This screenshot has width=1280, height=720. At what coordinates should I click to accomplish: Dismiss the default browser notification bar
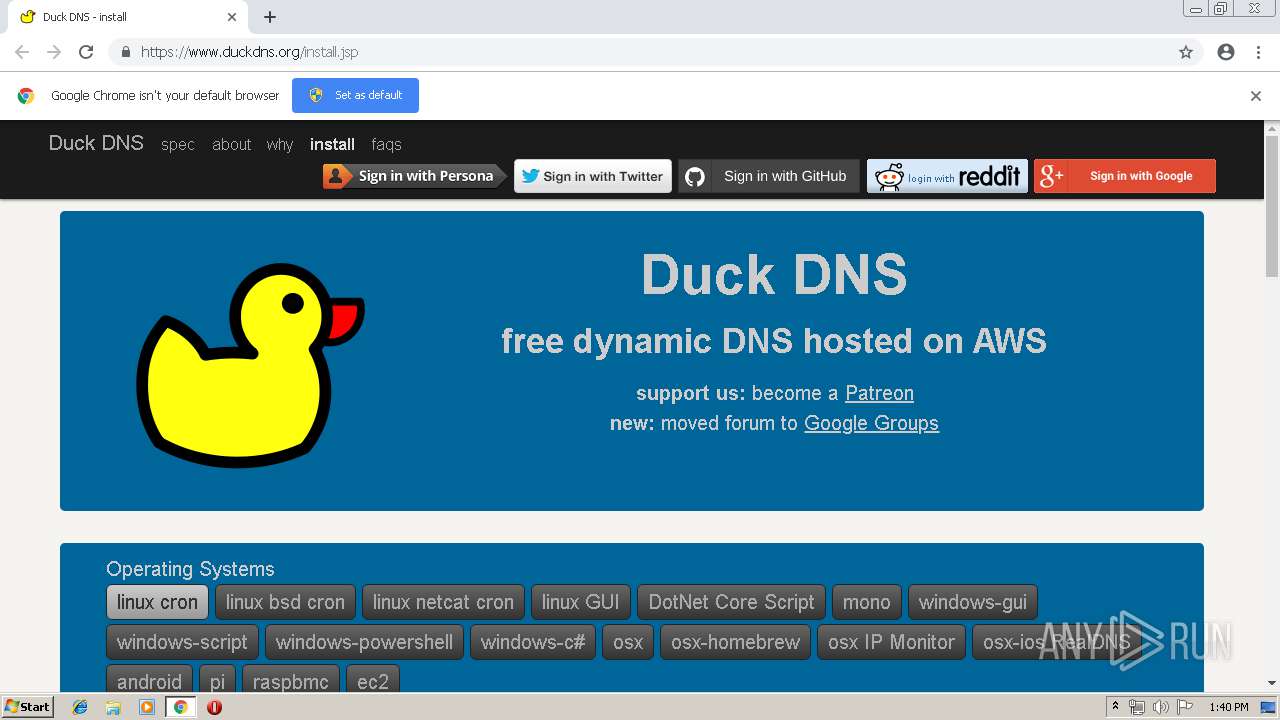pyautogui.click(x=1256, y=96)
